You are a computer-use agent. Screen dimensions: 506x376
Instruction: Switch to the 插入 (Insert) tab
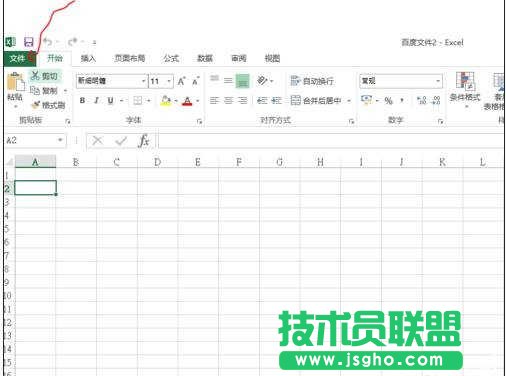pyautogui.click(x=88, y=59)
